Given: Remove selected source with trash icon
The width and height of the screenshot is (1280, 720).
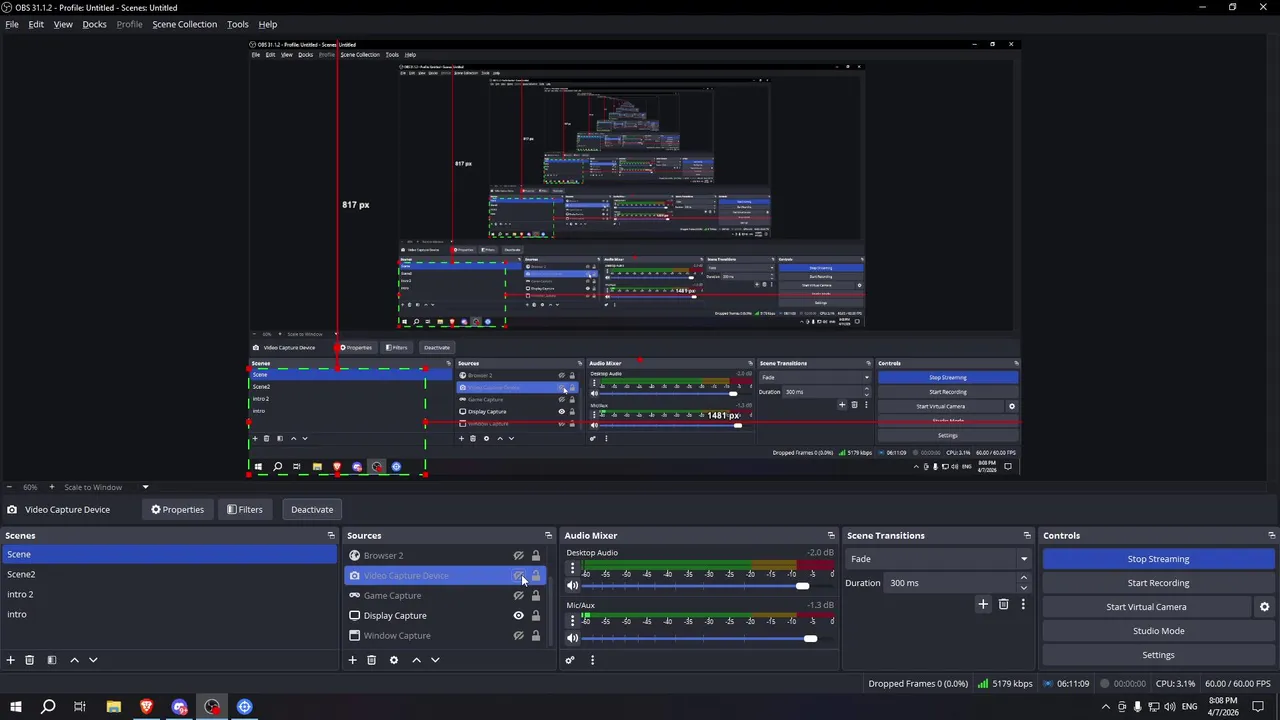Looking at the screenshot, I should [x=371, y=660].
